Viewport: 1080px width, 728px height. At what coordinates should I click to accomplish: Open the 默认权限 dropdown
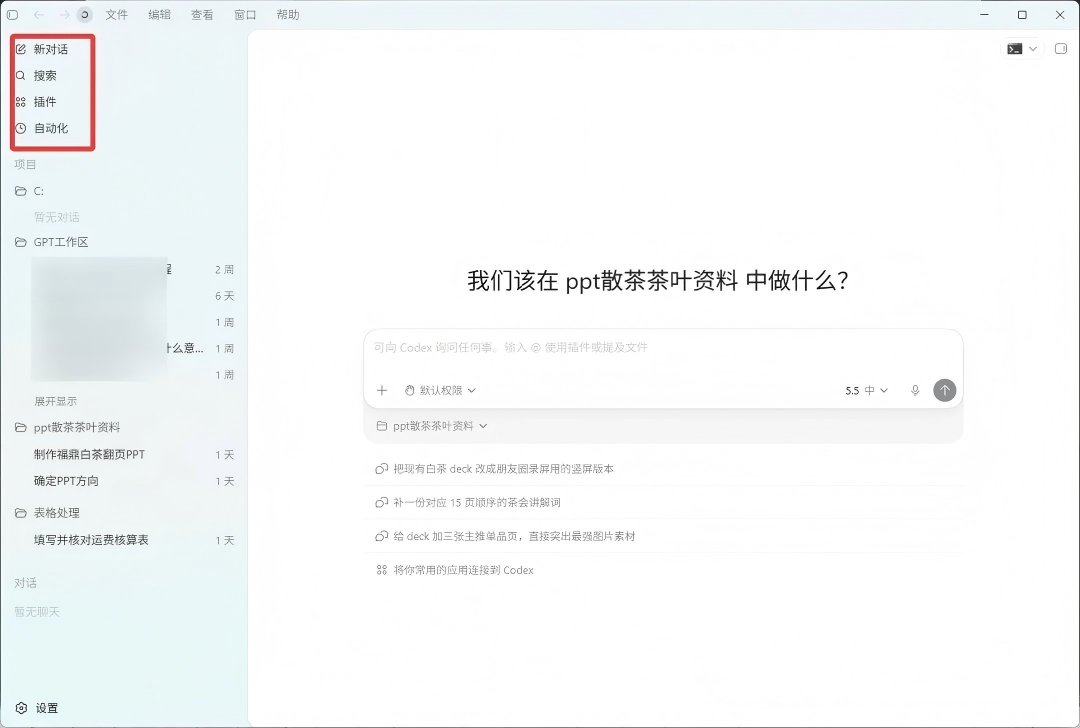tap(440, 391)
